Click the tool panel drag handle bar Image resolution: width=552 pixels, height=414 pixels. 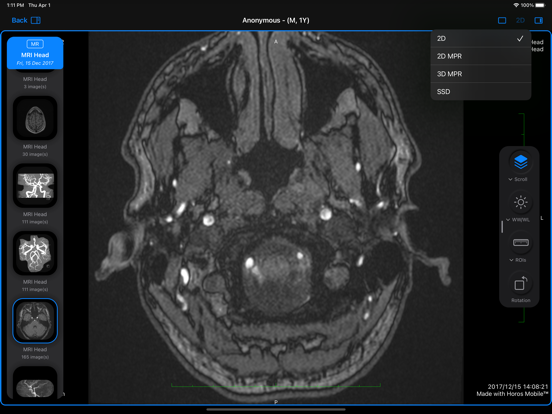502,226
